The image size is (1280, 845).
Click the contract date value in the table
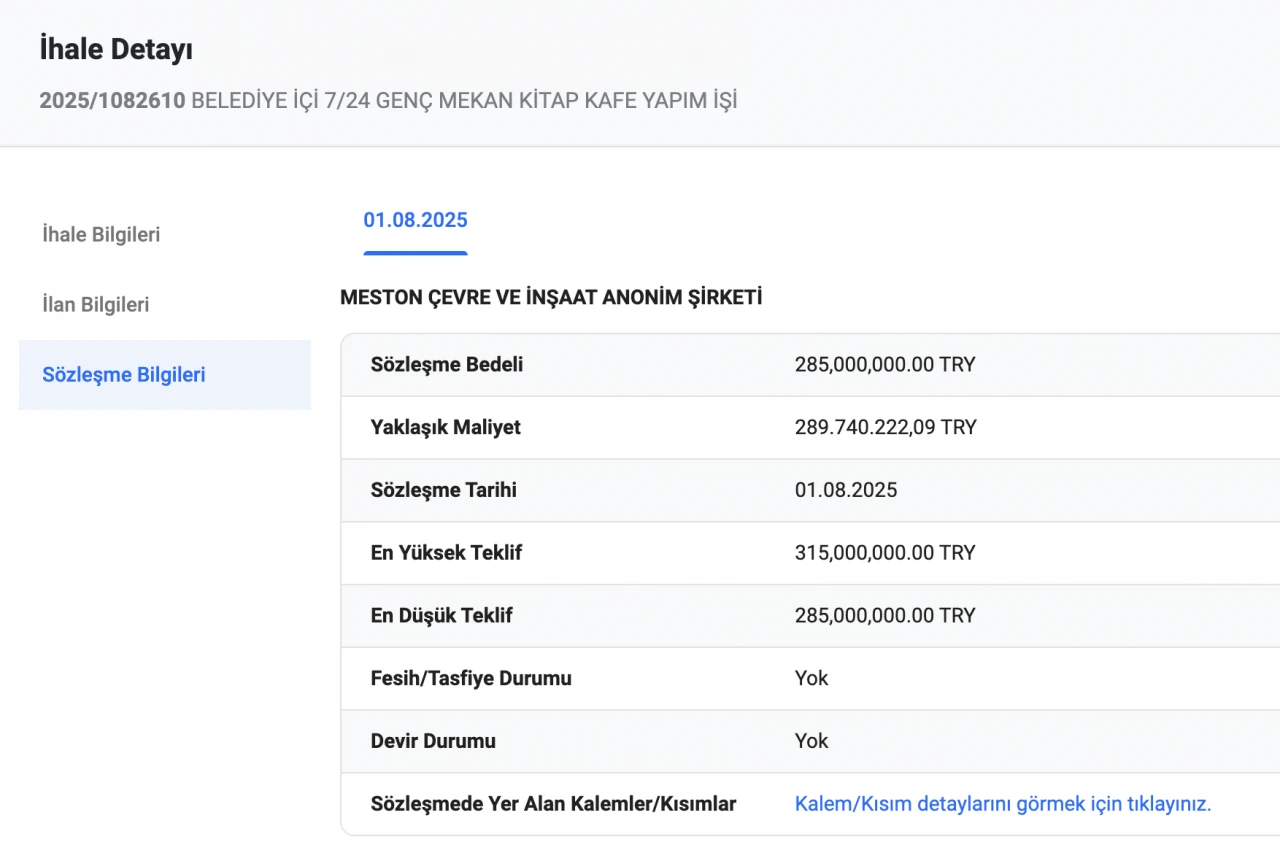coord(845,491)
